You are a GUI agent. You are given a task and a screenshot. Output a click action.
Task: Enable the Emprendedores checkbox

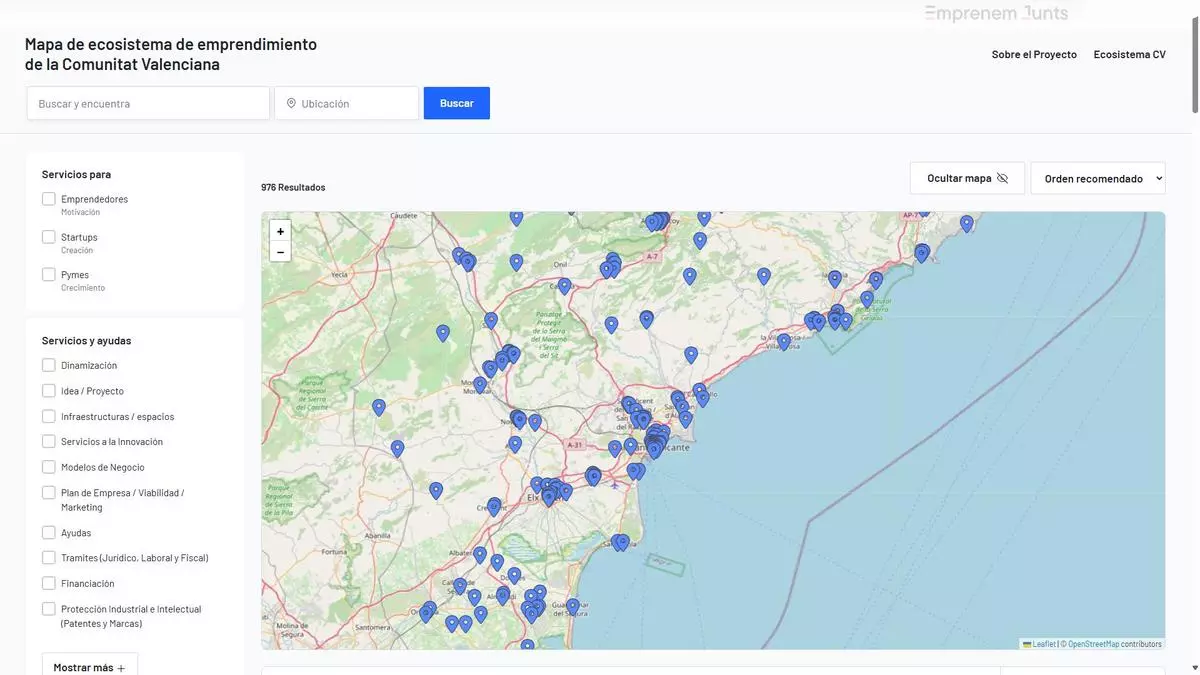(49, 199)
